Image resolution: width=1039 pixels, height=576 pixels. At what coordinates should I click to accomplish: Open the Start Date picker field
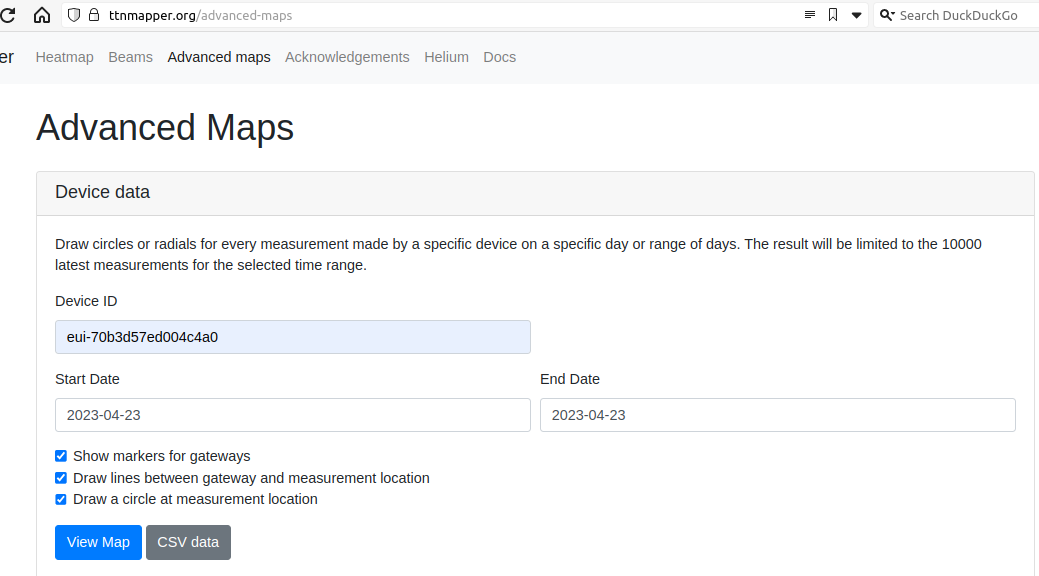point(293,415)
